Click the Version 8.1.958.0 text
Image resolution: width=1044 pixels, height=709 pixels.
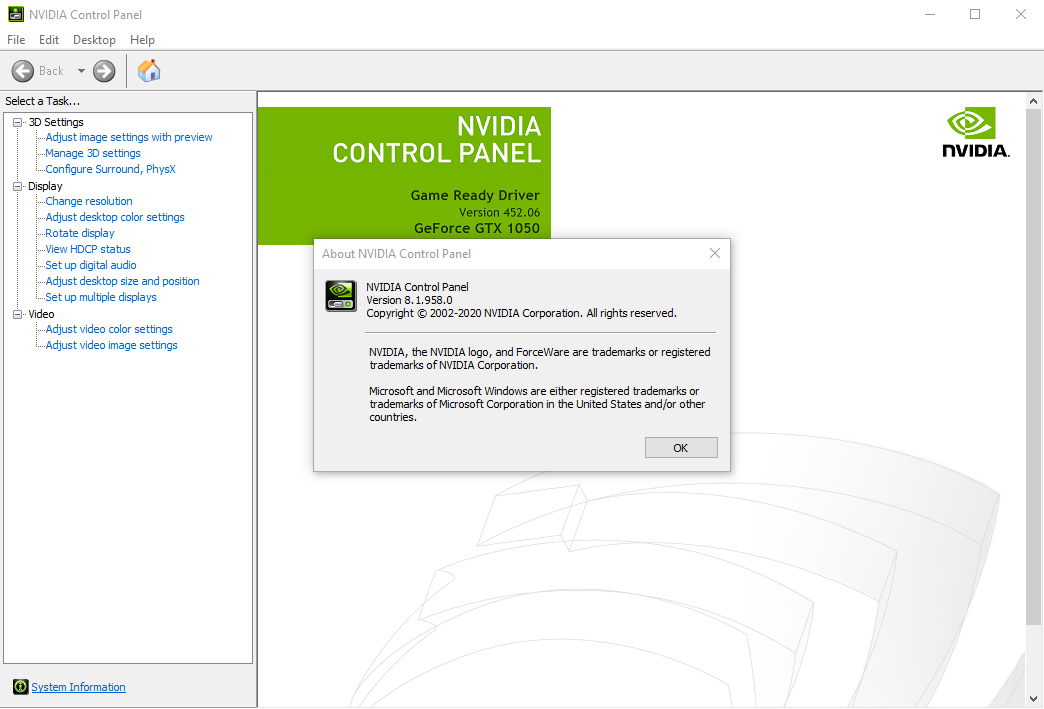pos(409,300)
